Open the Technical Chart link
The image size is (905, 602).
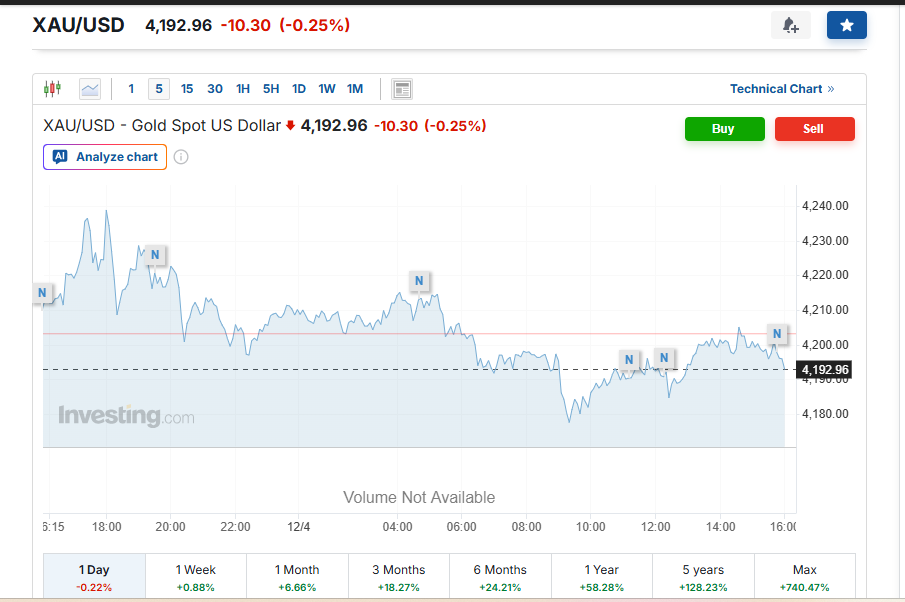782,89
